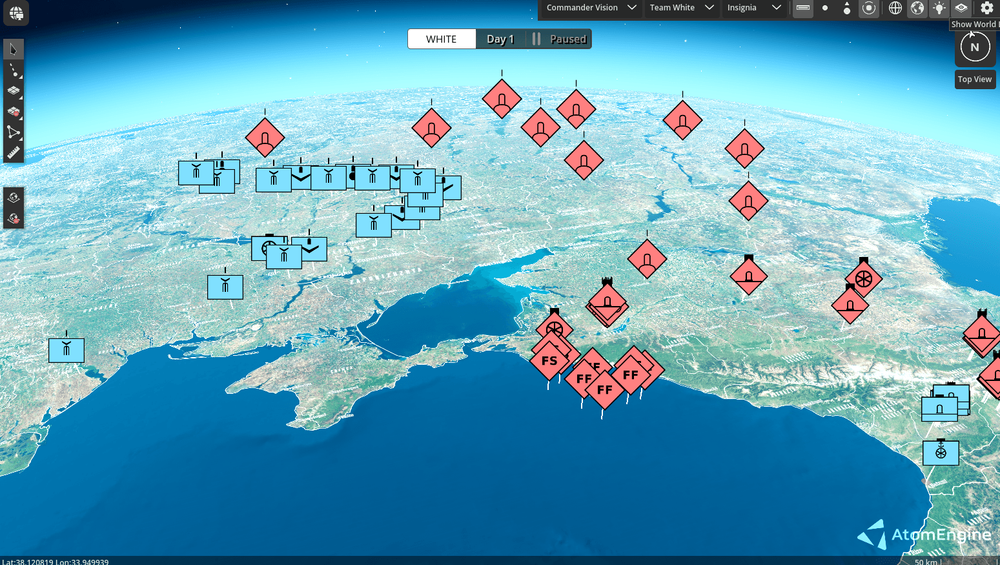Click the compass north indicator
The image size is (1000, 565).
coord(974,47)
